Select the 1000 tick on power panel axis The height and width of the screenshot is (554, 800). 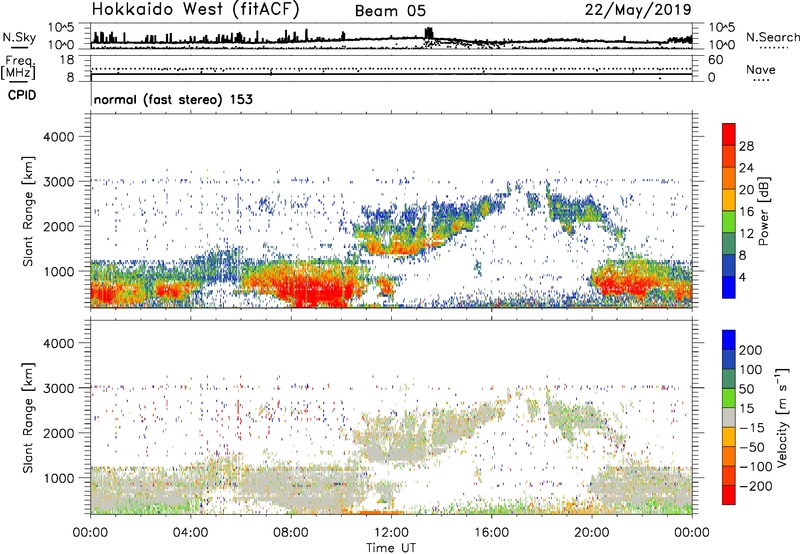[x=58, y=271]
